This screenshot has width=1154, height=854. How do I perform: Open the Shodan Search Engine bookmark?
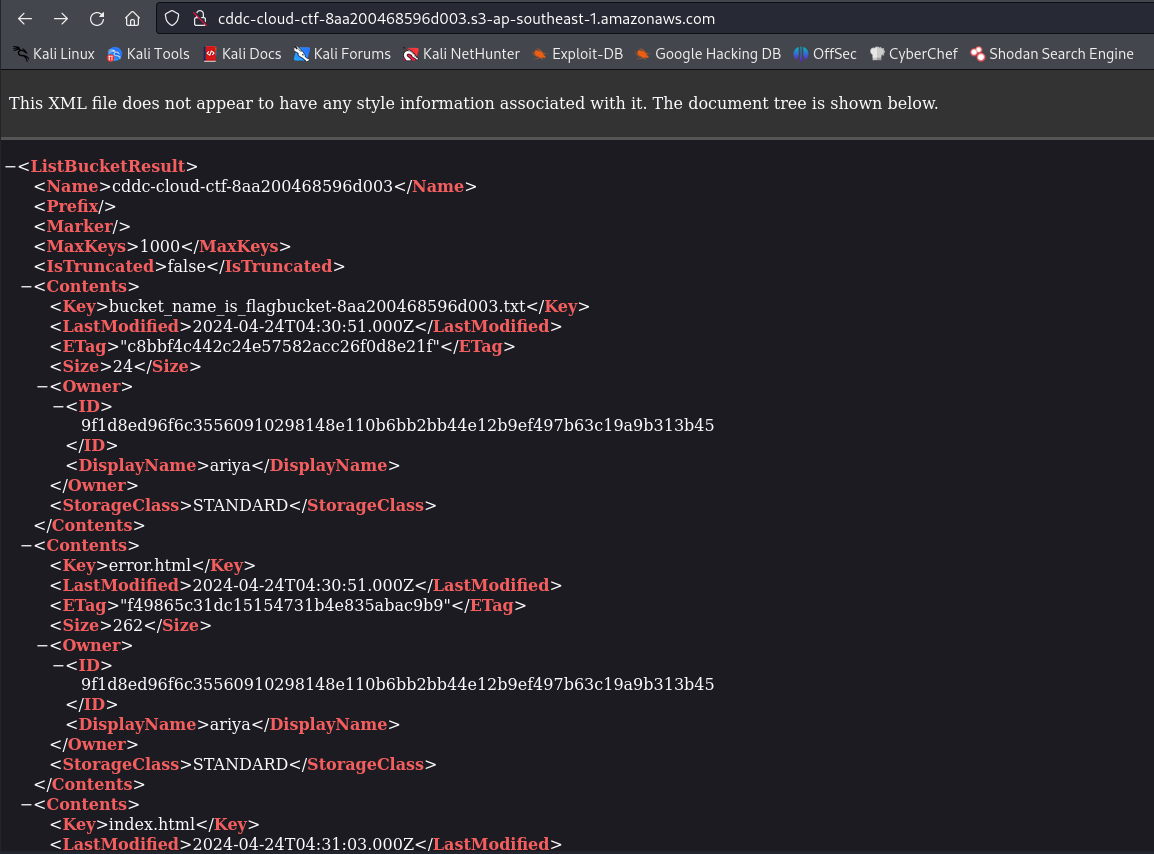[1051, 54]
